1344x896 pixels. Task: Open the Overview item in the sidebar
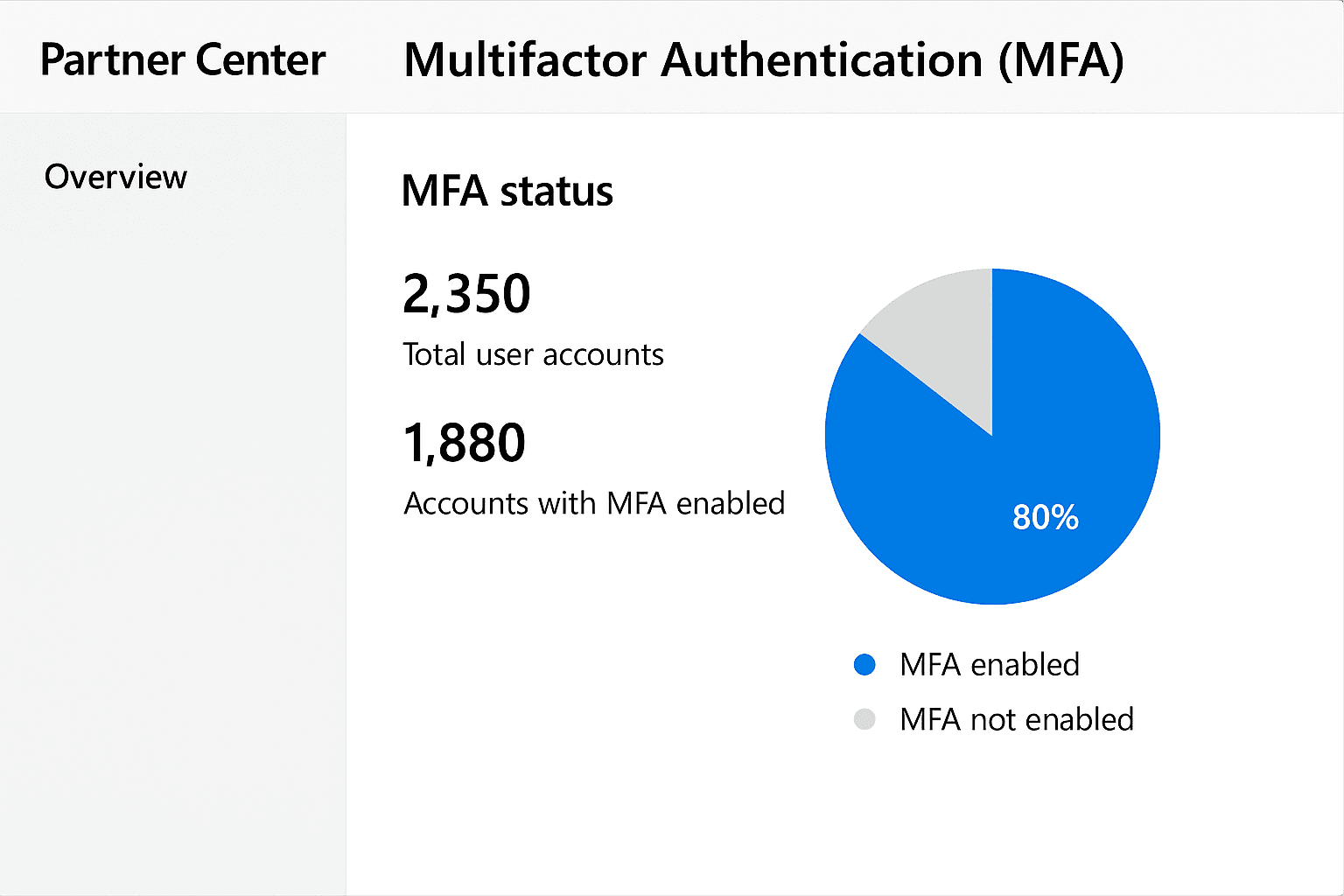115,177
